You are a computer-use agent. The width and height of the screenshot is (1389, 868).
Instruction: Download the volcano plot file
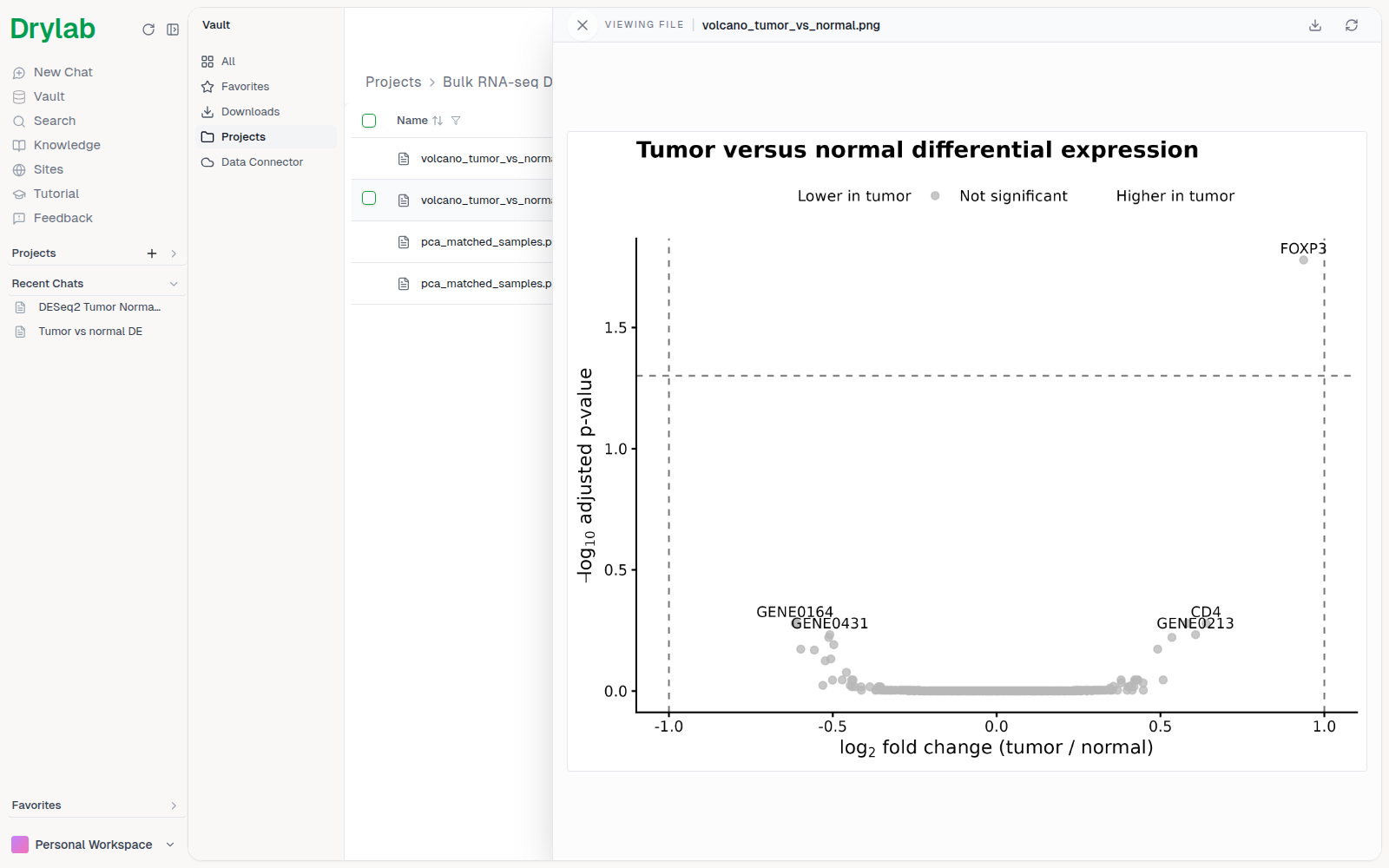tap(1315, 25)
